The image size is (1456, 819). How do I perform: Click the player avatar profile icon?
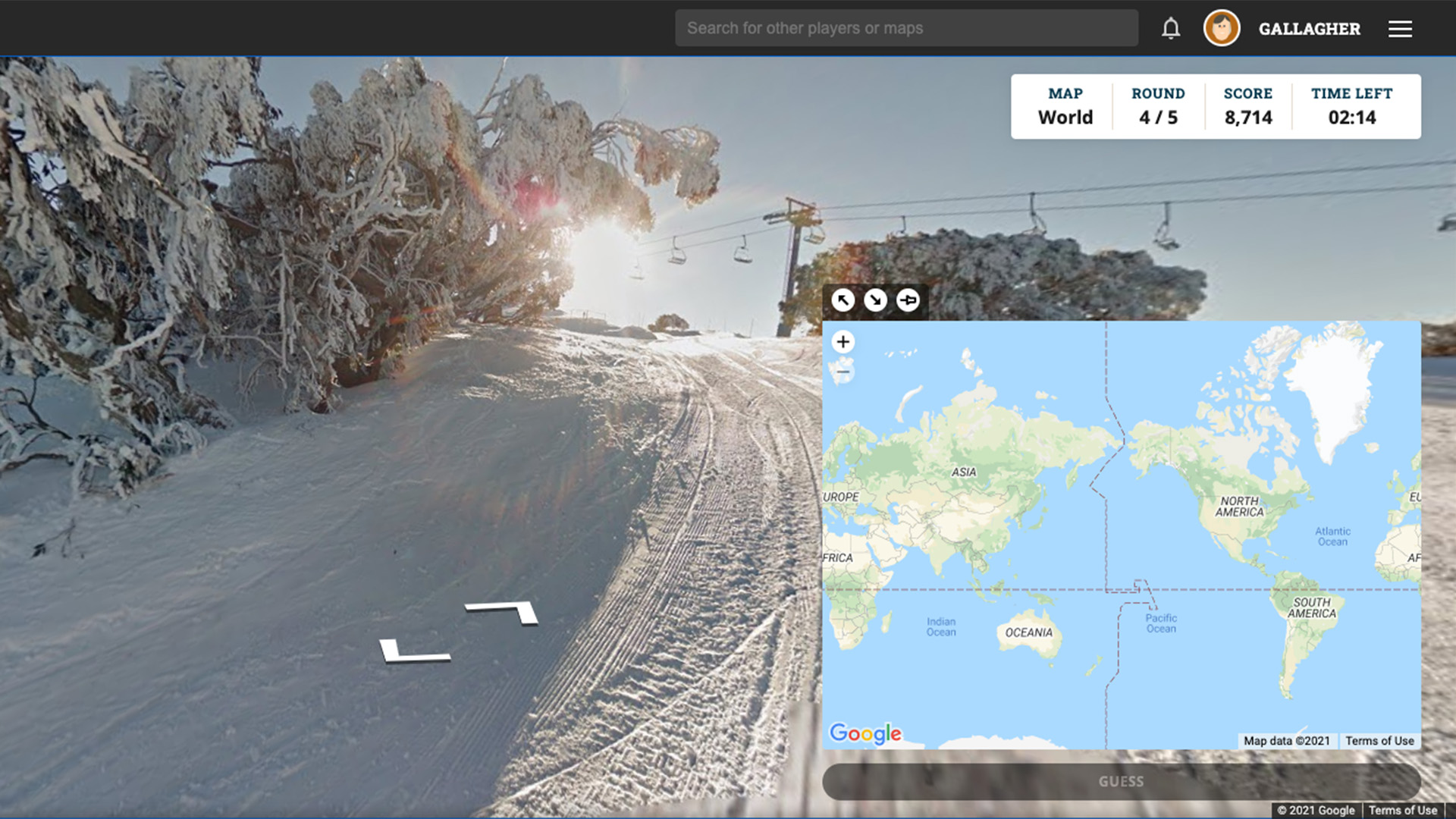1221,28
